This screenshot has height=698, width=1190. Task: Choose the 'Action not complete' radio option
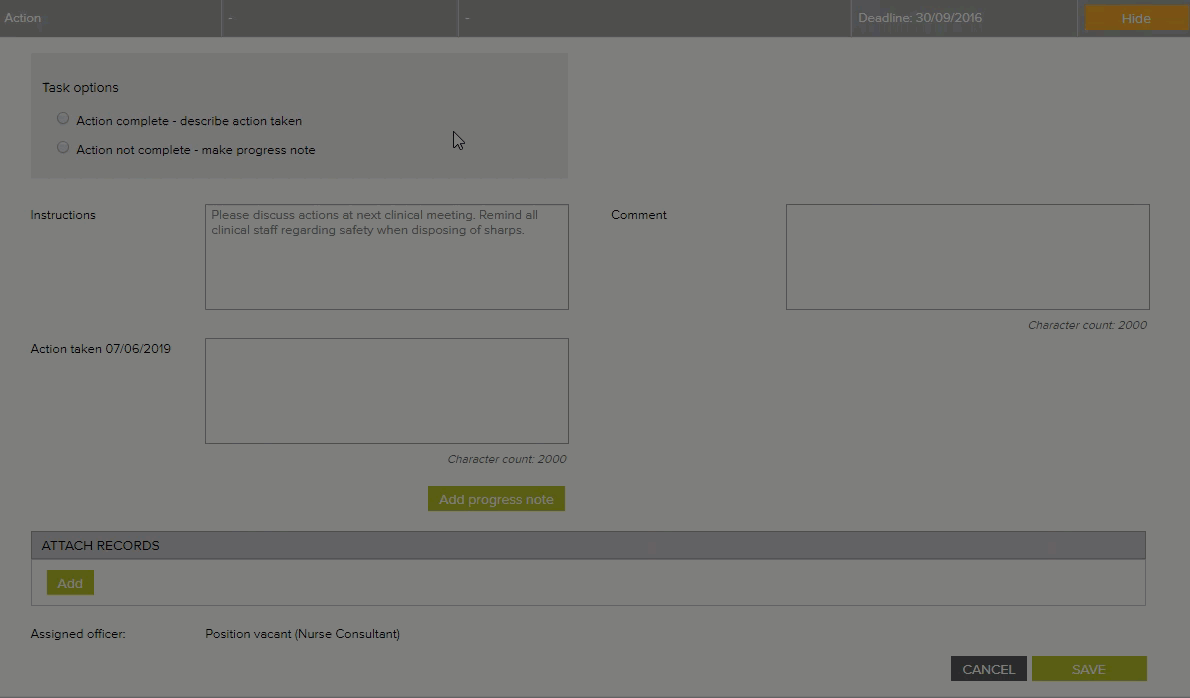pos(63,148)
